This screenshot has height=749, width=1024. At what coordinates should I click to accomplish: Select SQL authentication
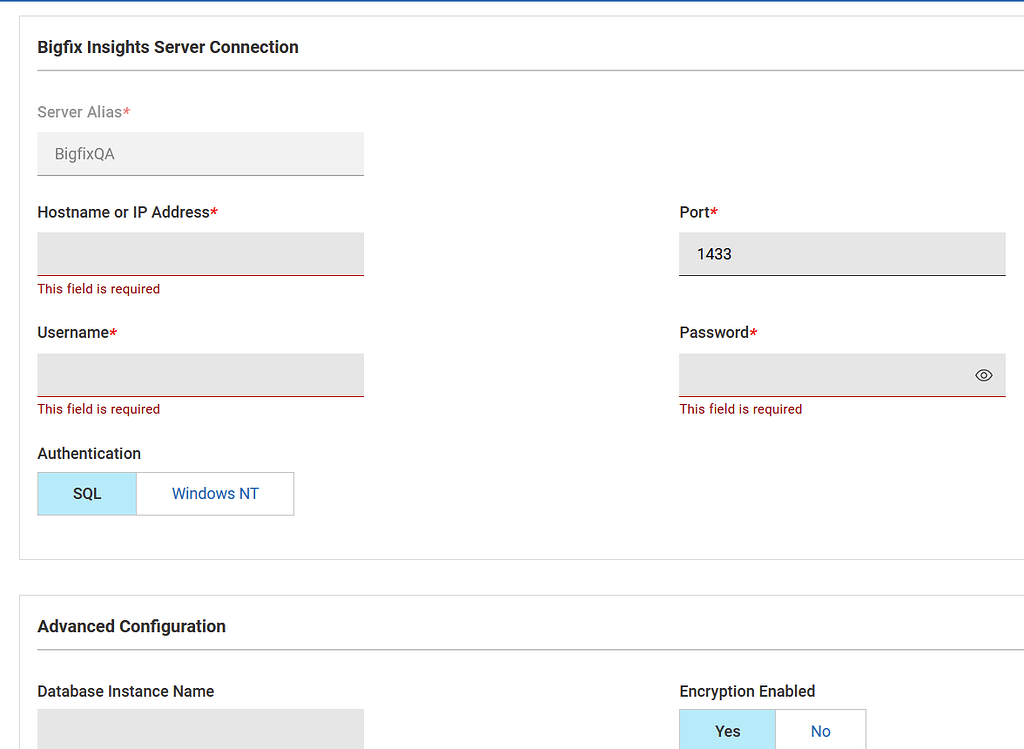86,493
